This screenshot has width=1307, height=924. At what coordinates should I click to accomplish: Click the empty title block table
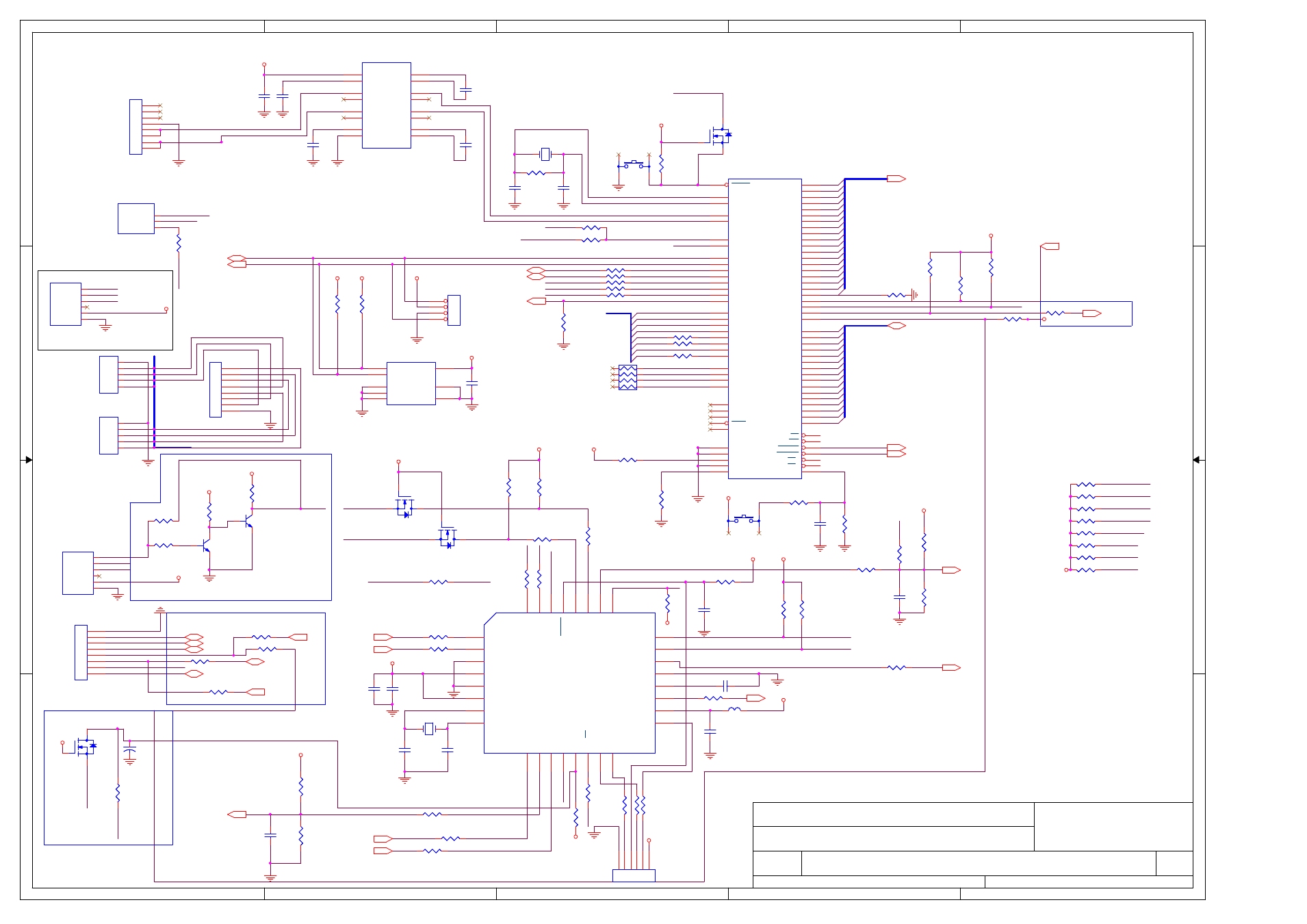[x=972, y=845]
